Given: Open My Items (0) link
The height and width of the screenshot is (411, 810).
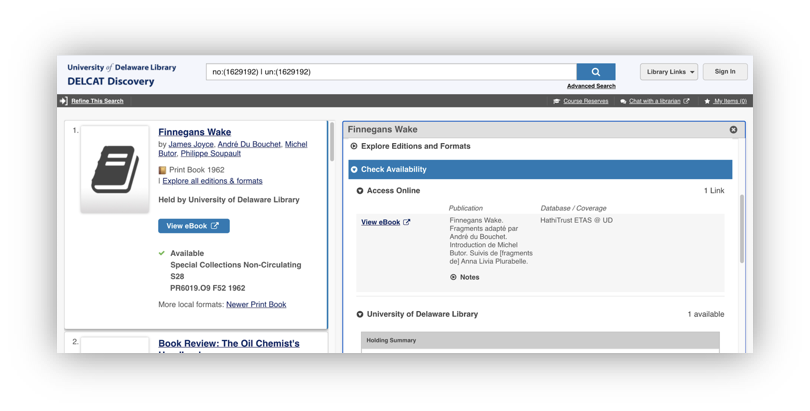Looking at the screenshot, I should click(x=730, y=101).
